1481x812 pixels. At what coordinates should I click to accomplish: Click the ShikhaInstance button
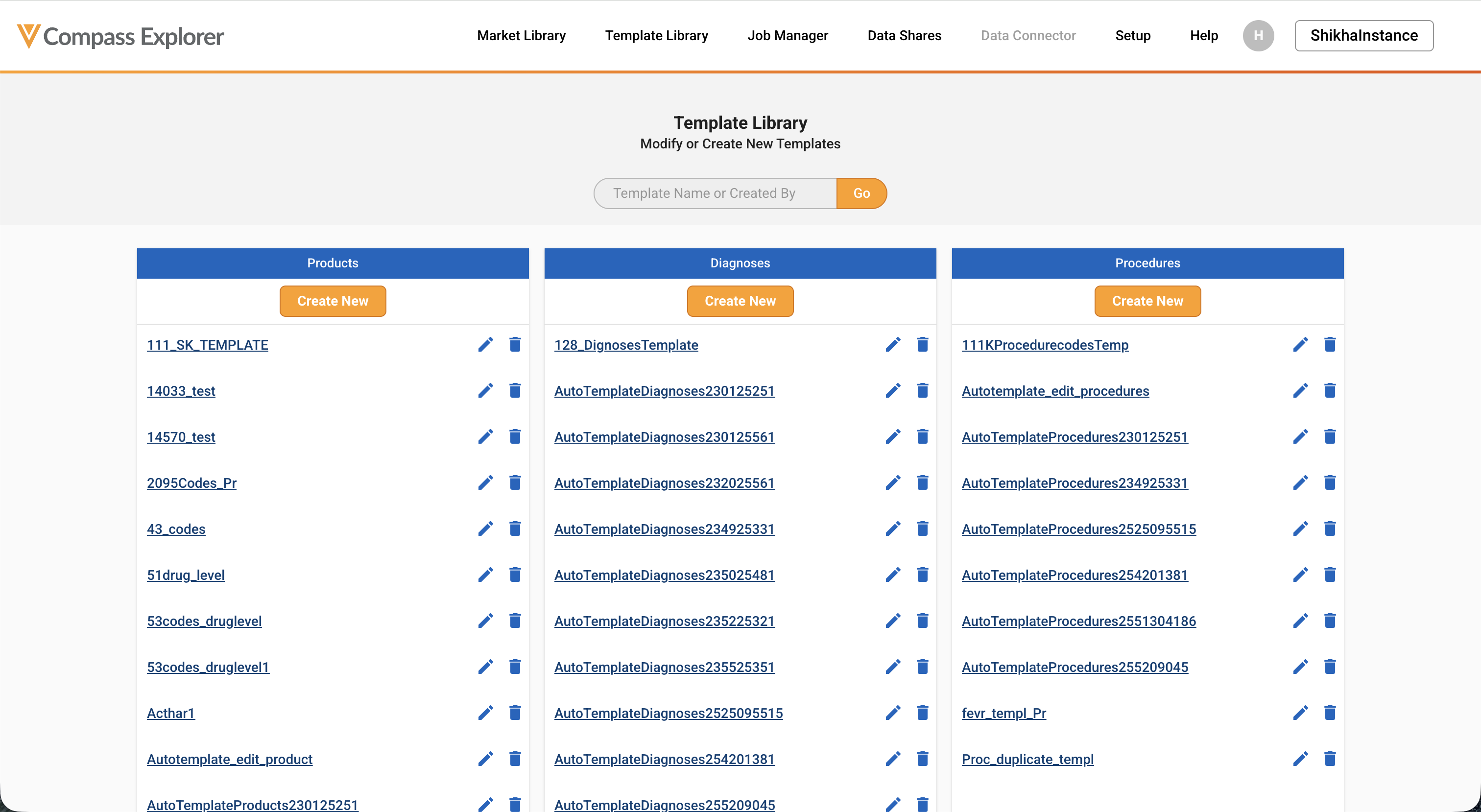coord(1364,36)
